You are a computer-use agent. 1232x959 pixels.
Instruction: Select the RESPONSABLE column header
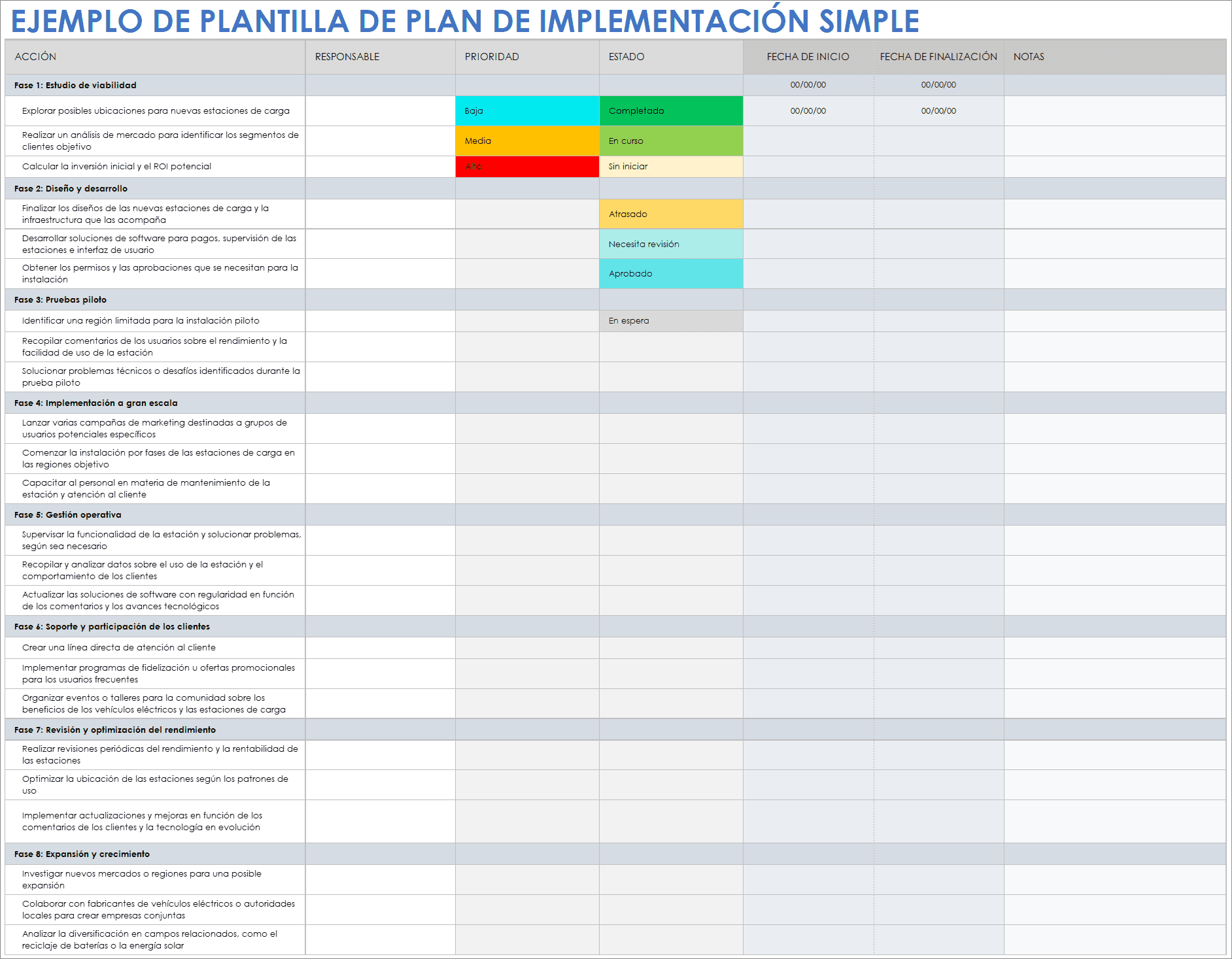click(x=380, y=57)
